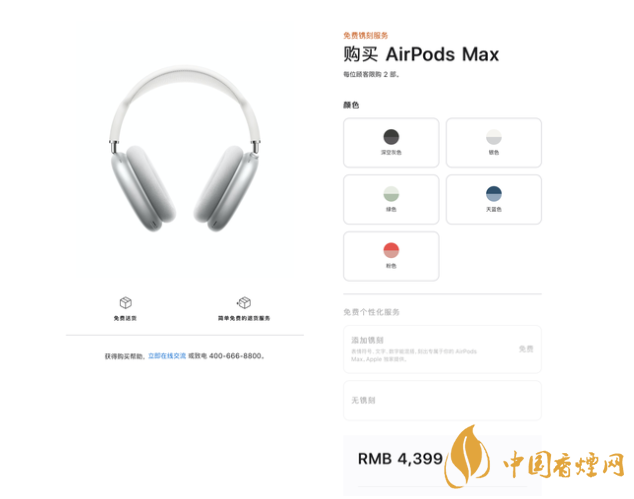Click the free shipping box icon
Screen dimensions: 634x499
tap(125, 302)
